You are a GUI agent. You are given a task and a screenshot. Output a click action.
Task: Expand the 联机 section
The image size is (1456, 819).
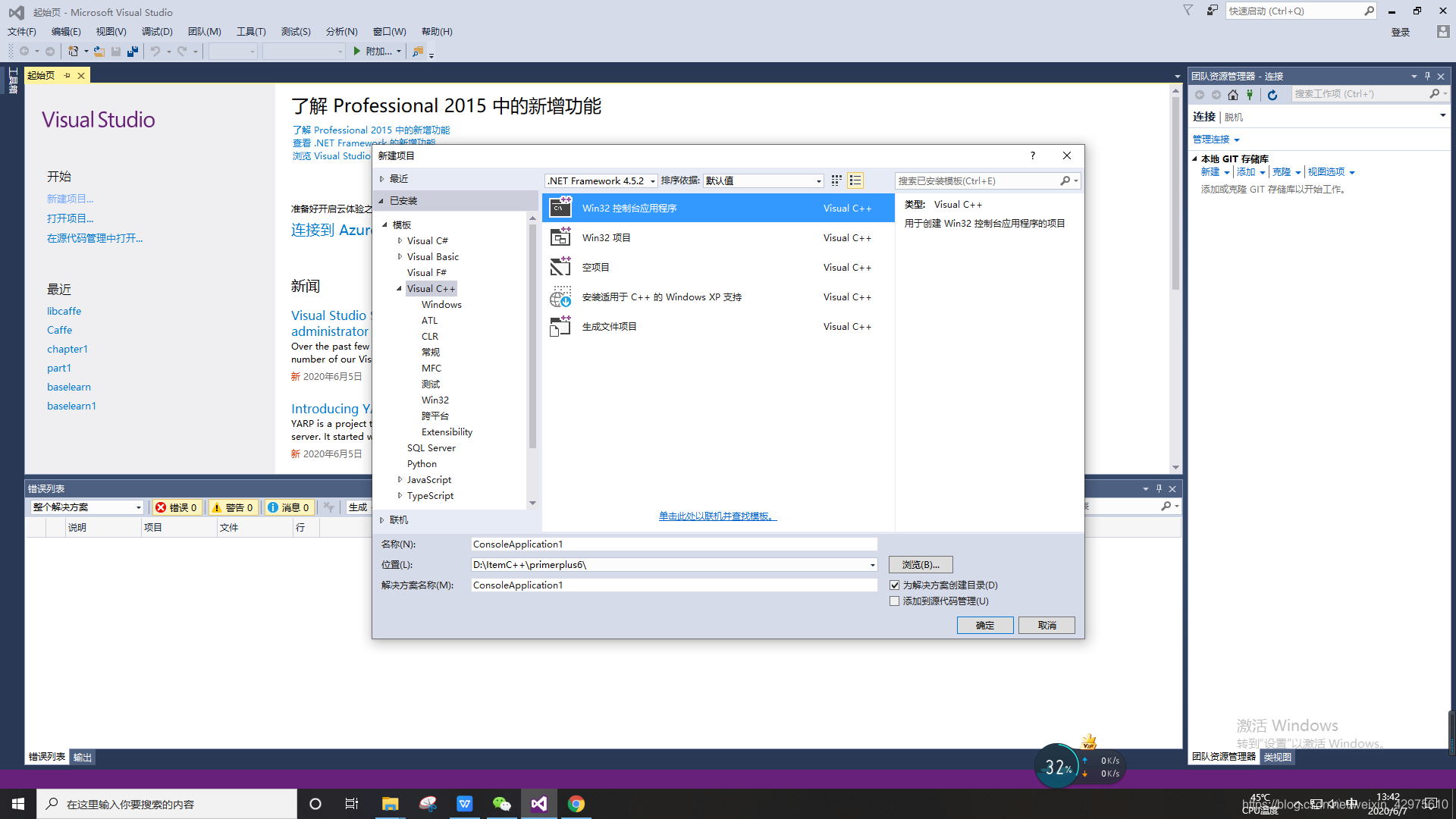point(381,519)
